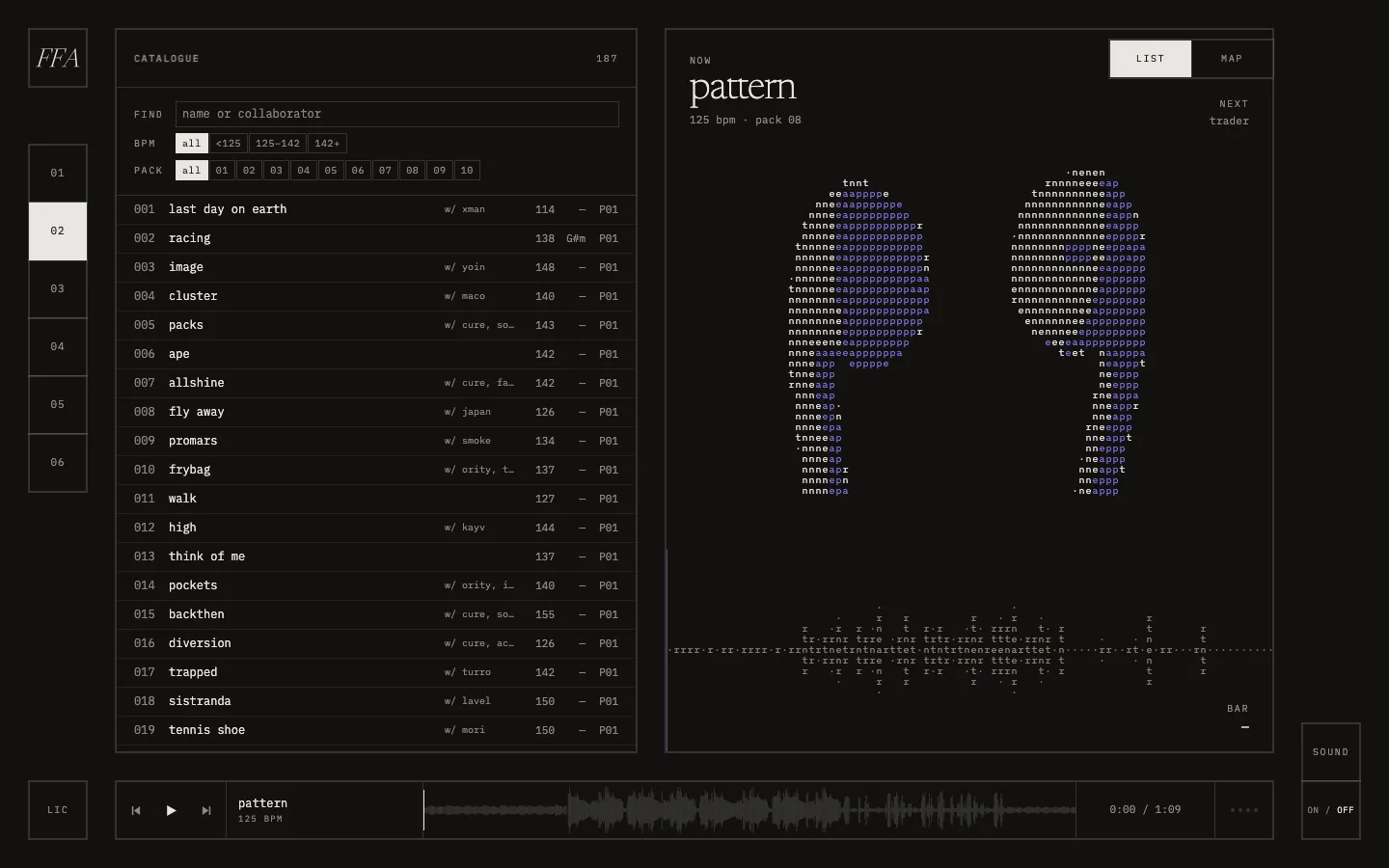Click next track 'trader' link

click(1229, 122)
